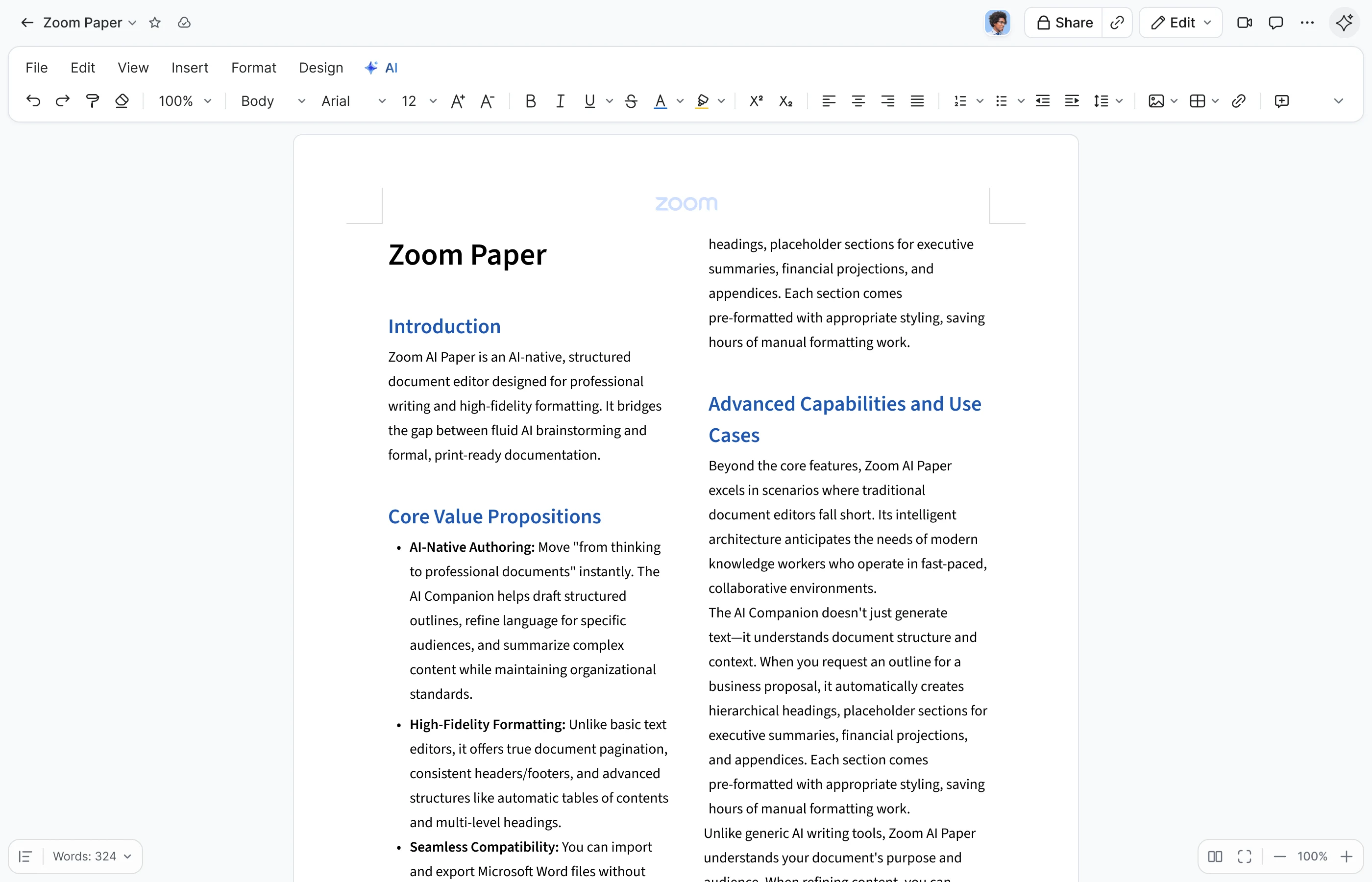Viewport: 1372px width, 882px height.
Task: Open the Arial font dropdown
Action: tap(353, 101)
